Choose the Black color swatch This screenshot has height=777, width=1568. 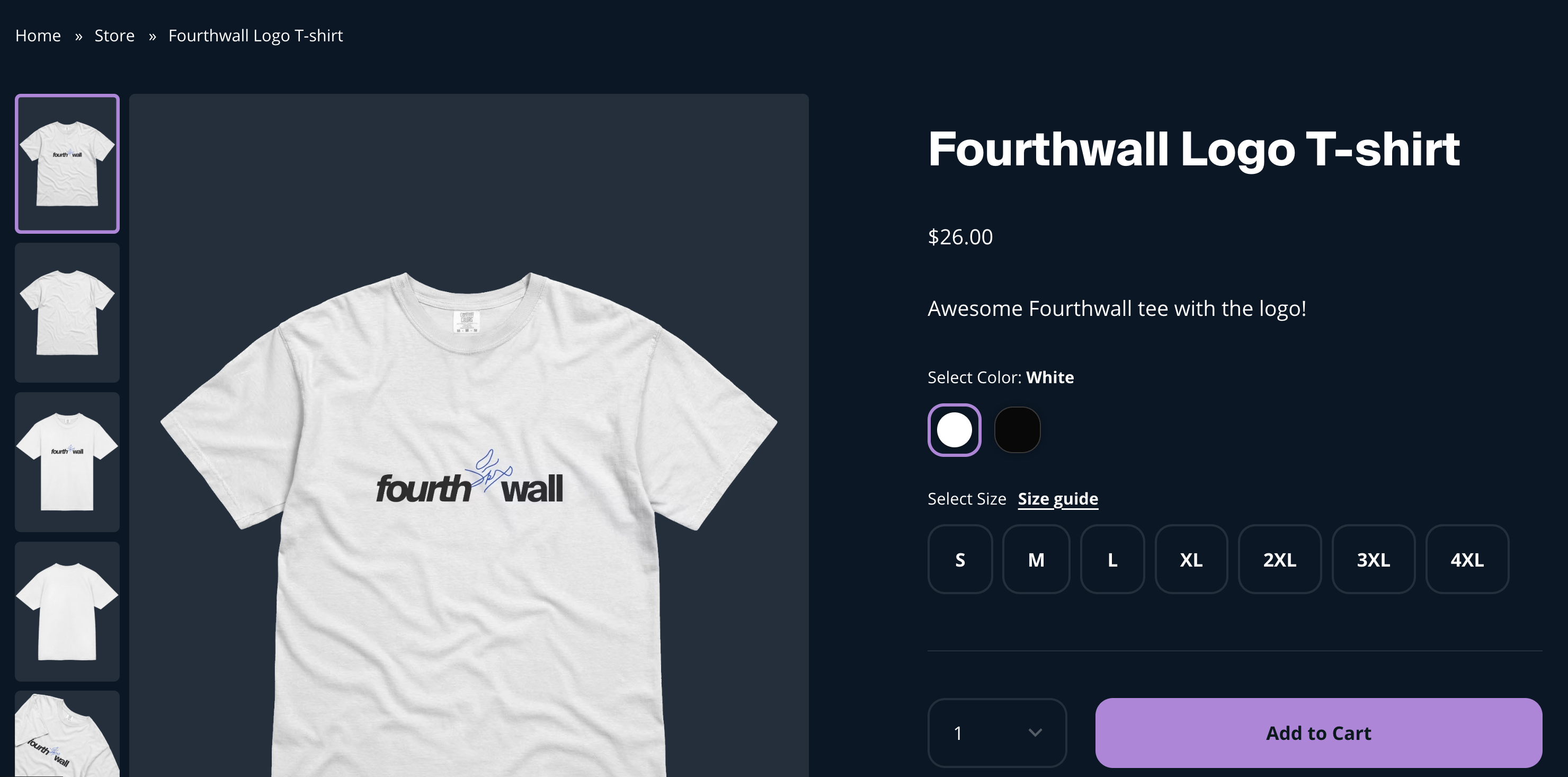coord(1017,430)
